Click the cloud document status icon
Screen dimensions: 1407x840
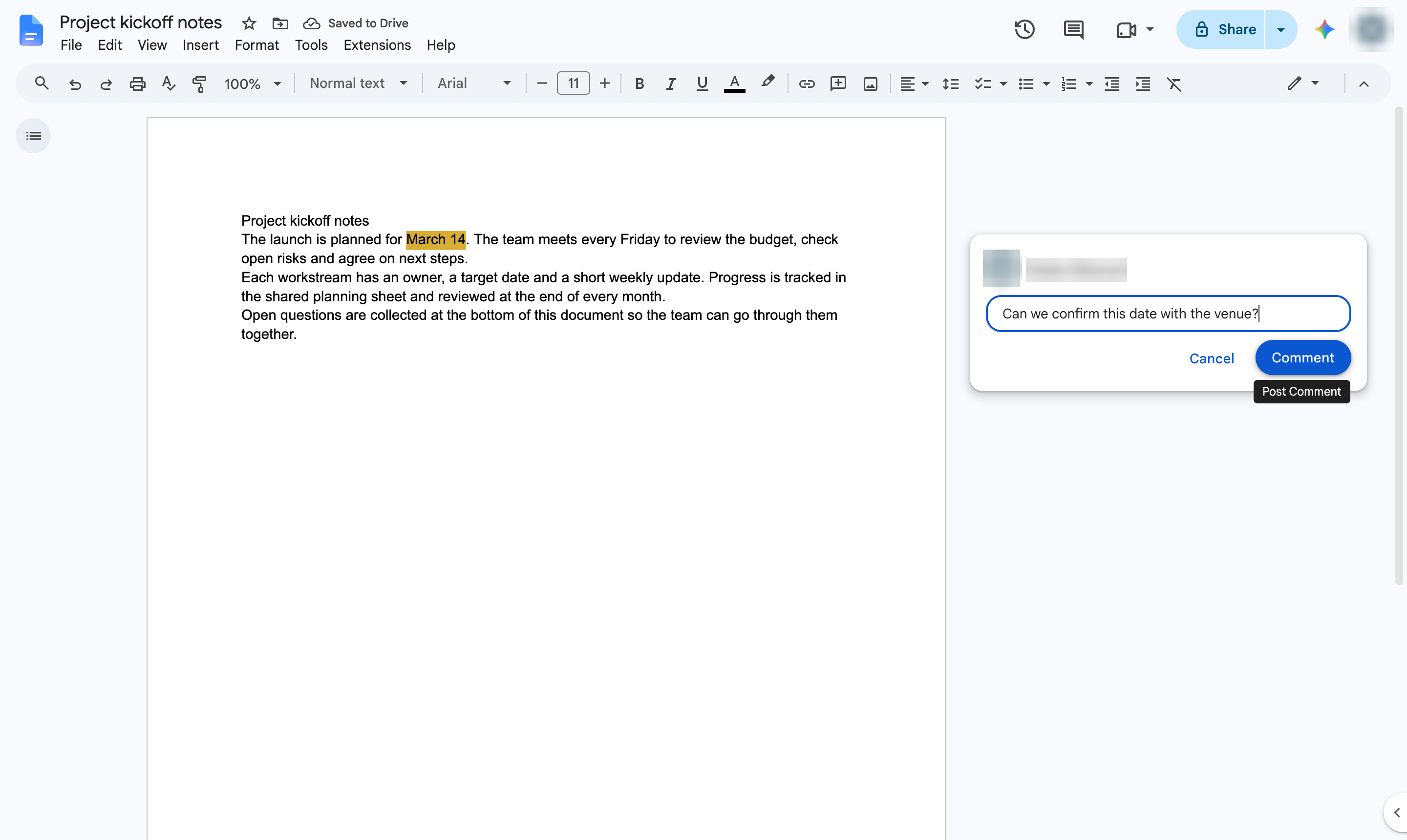311,23
